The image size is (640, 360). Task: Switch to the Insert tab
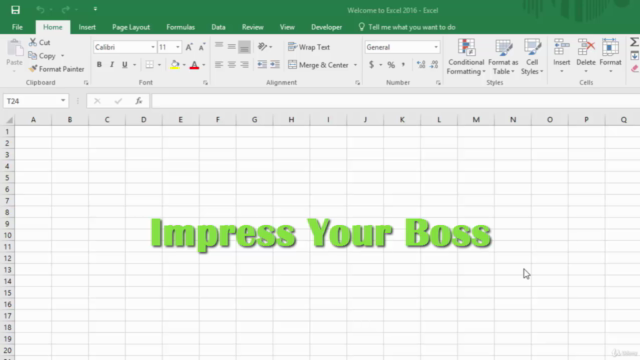[87, 27]
